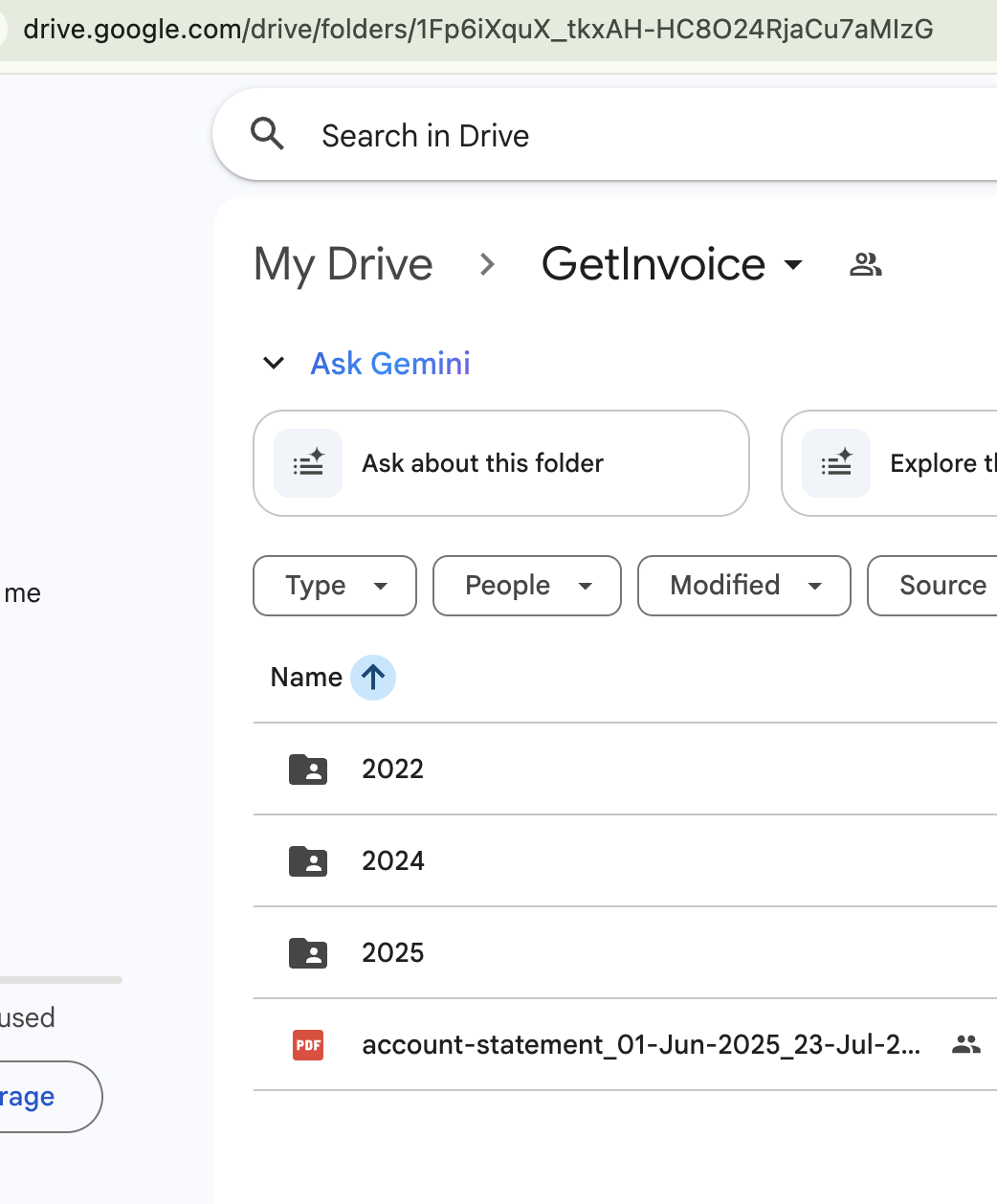Open the Type filter dropdown

tap(335, 586)
